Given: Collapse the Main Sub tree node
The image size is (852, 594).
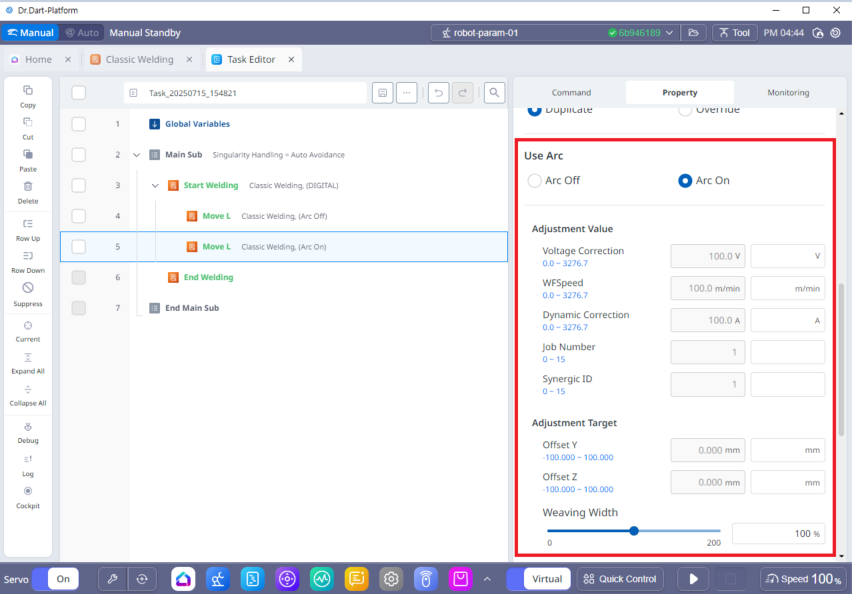Looking at the screenshot, I should (136, 155).
